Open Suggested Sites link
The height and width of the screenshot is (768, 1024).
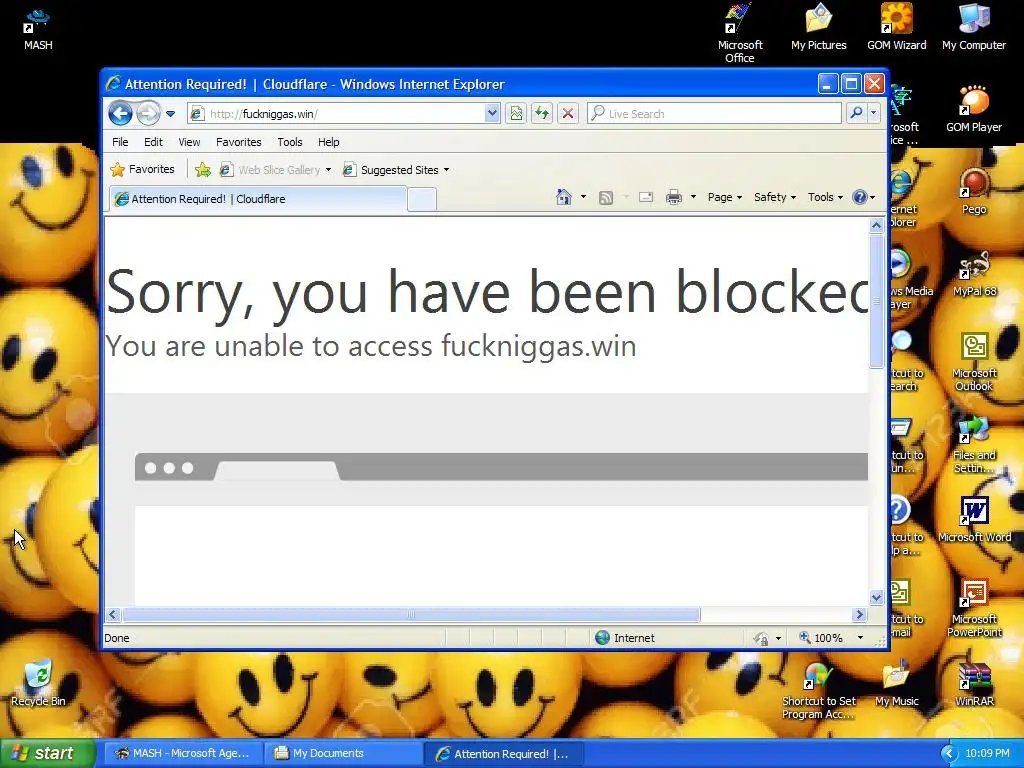tap(391, 170)
